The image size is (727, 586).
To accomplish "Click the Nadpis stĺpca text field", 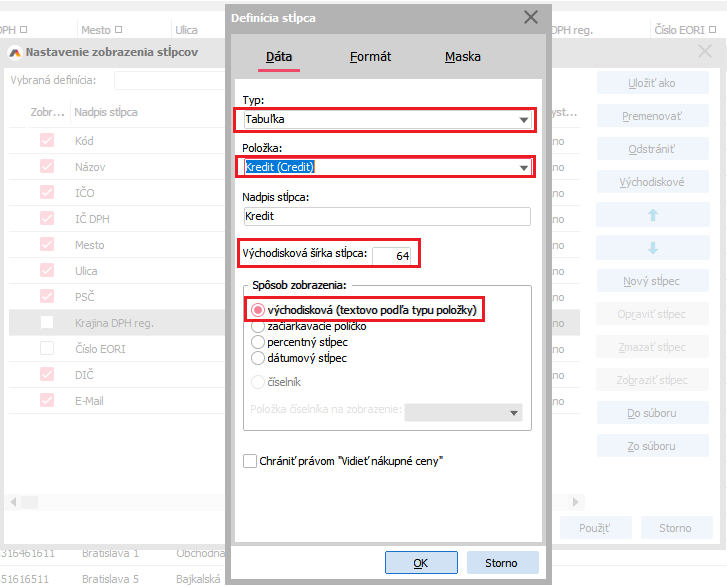I will pos(387,216).
